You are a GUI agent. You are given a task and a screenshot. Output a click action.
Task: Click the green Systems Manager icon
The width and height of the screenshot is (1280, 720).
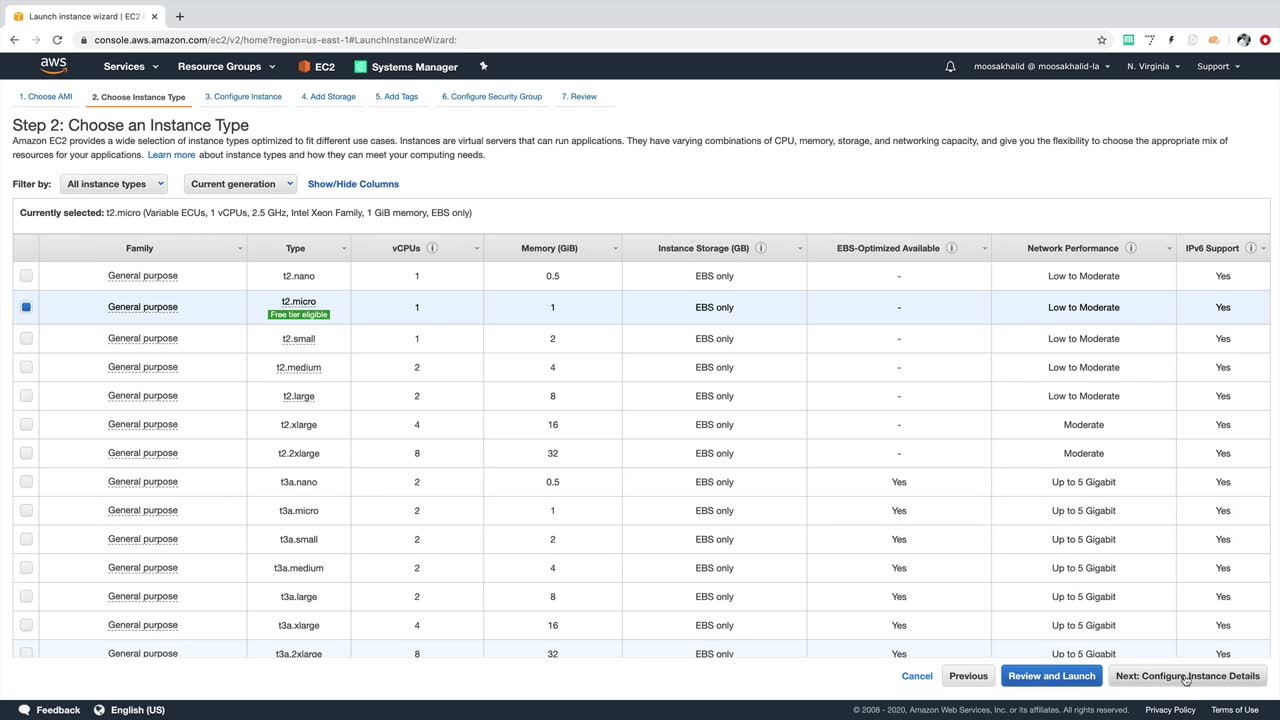pos(360,67)
